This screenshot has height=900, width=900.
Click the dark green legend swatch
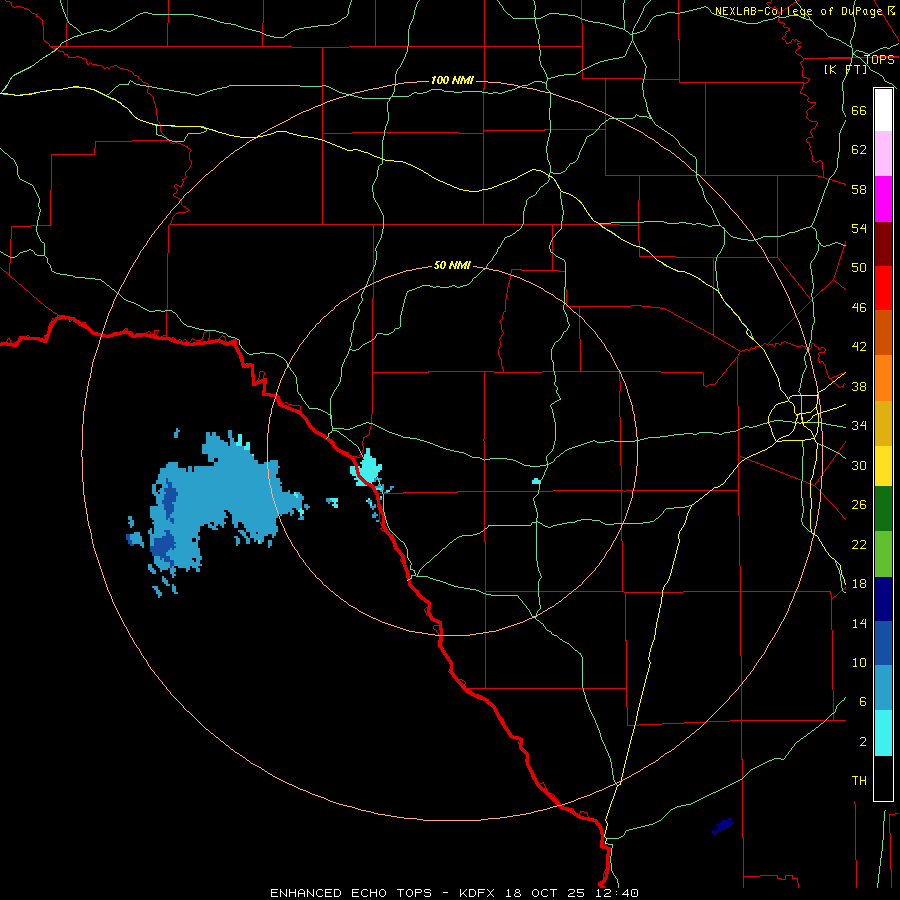tap(883, 509)
